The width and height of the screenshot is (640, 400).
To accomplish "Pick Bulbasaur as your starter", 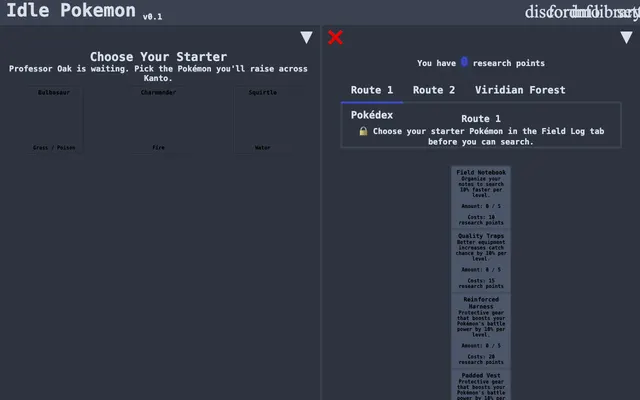I will click(x=54, y=120).
